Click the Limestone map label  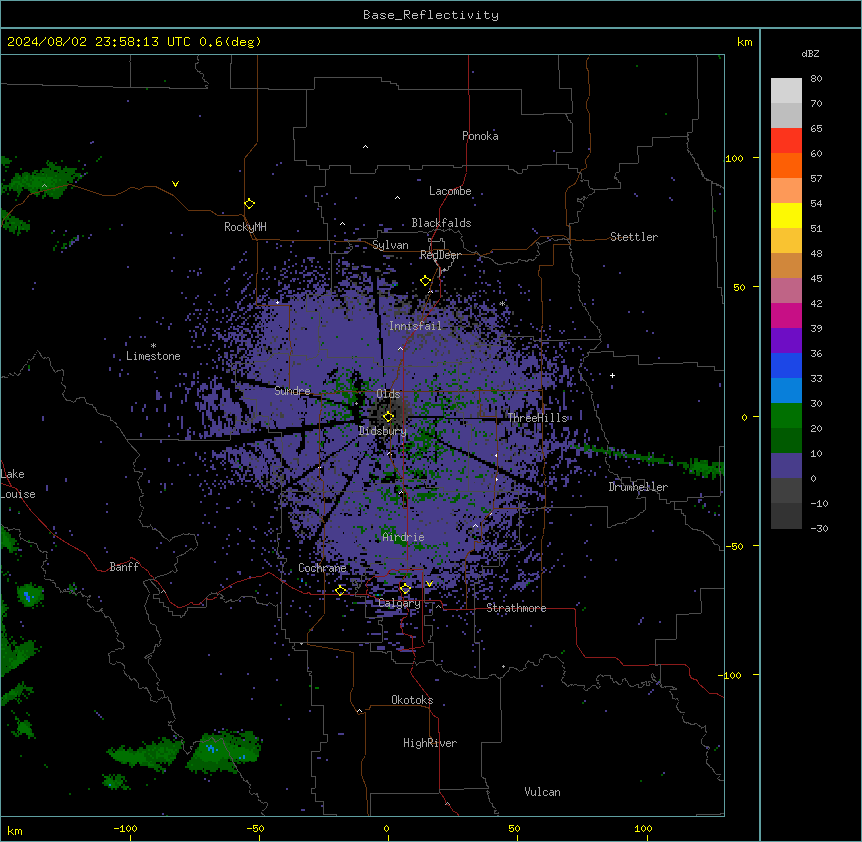click(x=153, y=356)
